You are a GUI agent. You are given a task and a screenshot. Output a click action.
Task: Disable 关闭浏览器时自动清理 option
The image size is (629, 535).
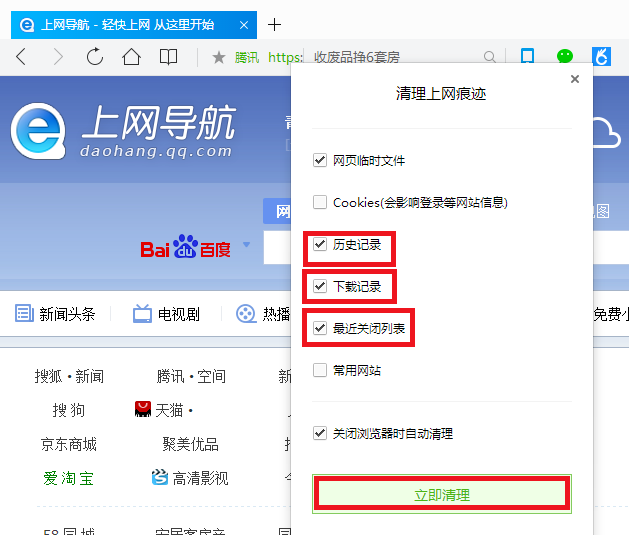pyautogui.click(x=320, y=433)
